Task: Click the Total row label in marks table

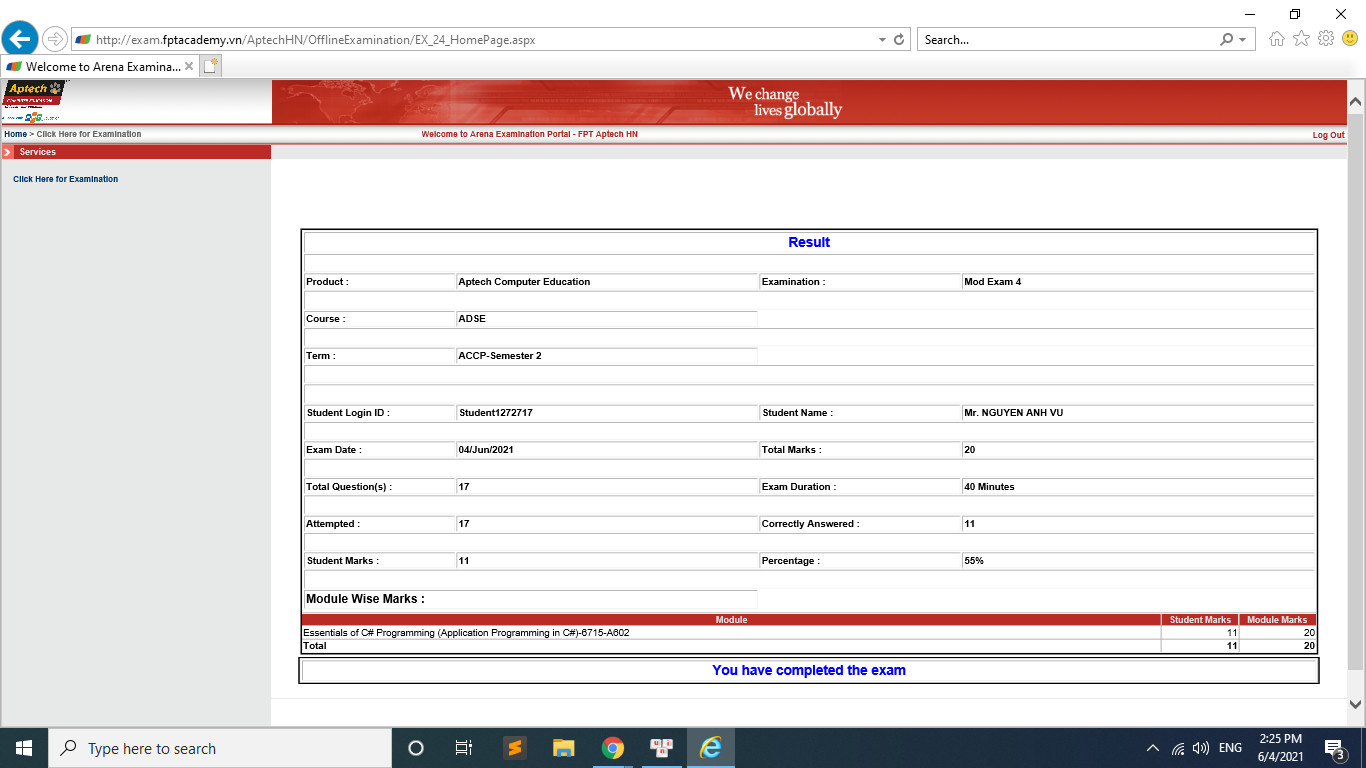Action: [315, 646]
